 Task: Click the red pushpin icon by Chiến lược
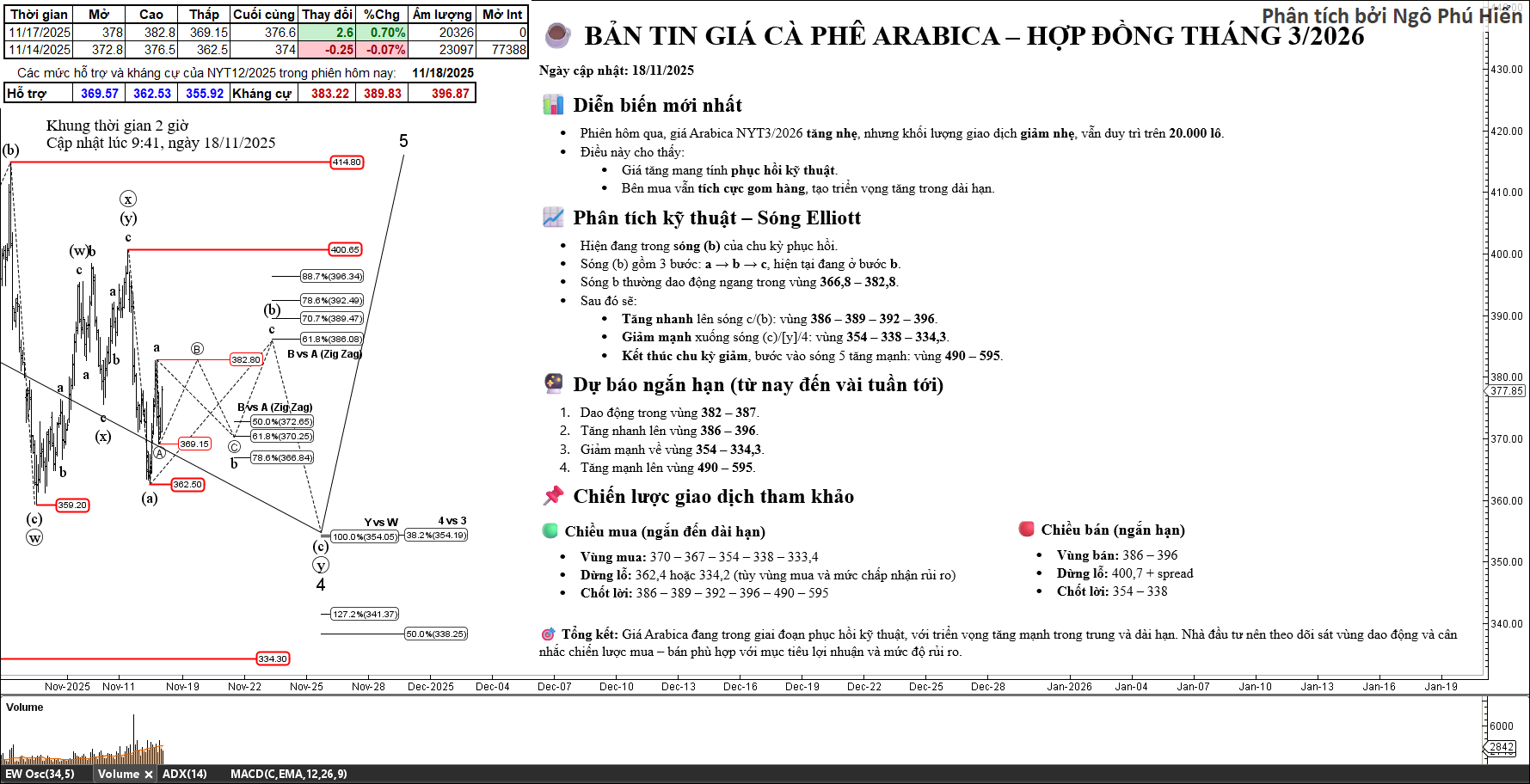point(553,496)
